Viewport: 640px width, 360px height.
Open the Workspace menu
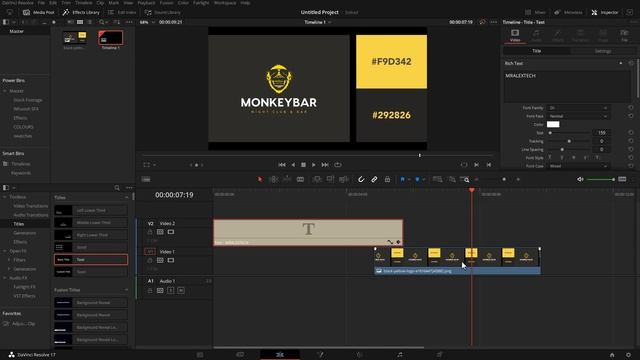pos(225,3)
